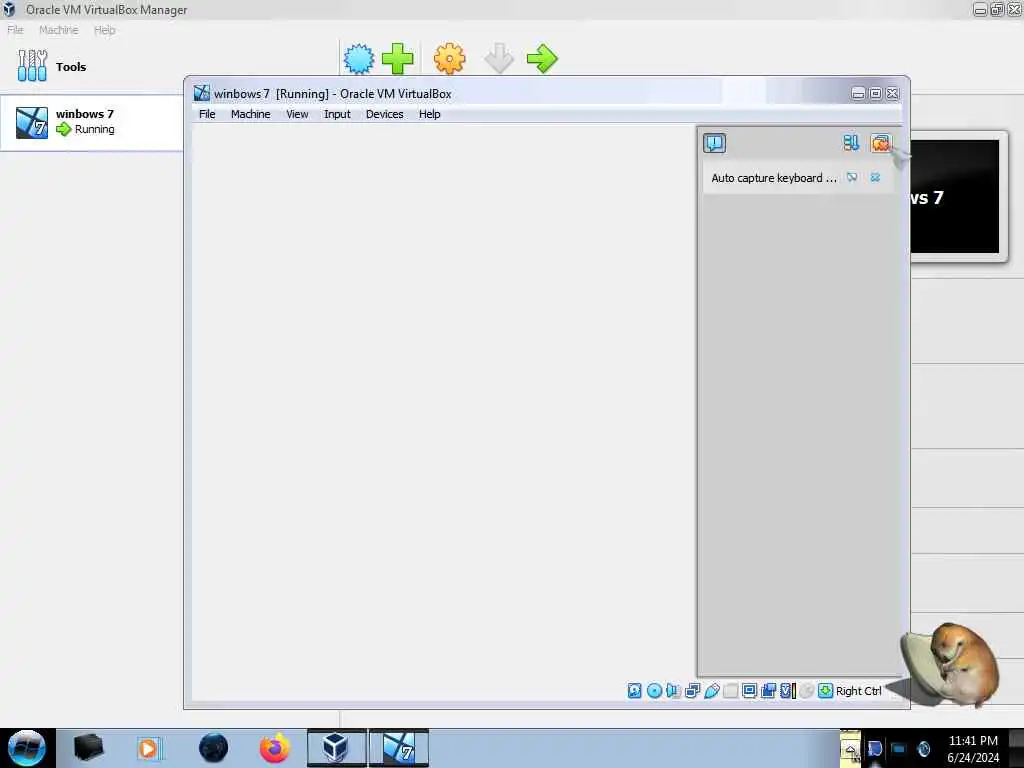Image resolution: width=1024 pixels, height=768 pixels.
Task: Click the USB devices status bar icon
Action: 712,691
